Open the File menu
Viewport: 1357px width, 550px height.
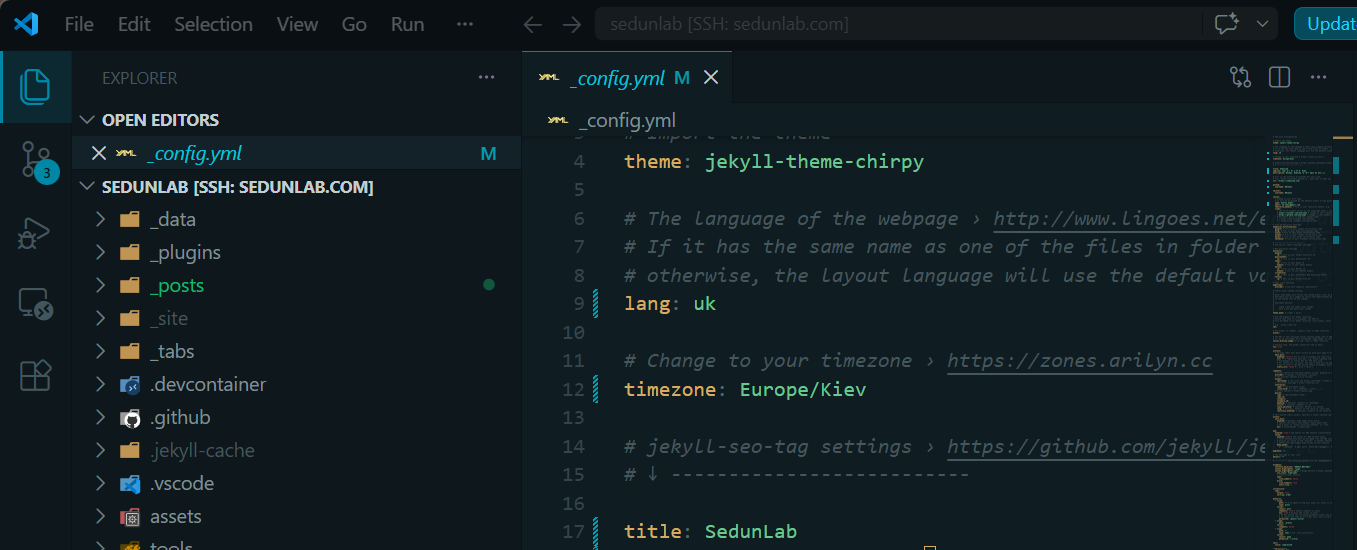[79, 25]
